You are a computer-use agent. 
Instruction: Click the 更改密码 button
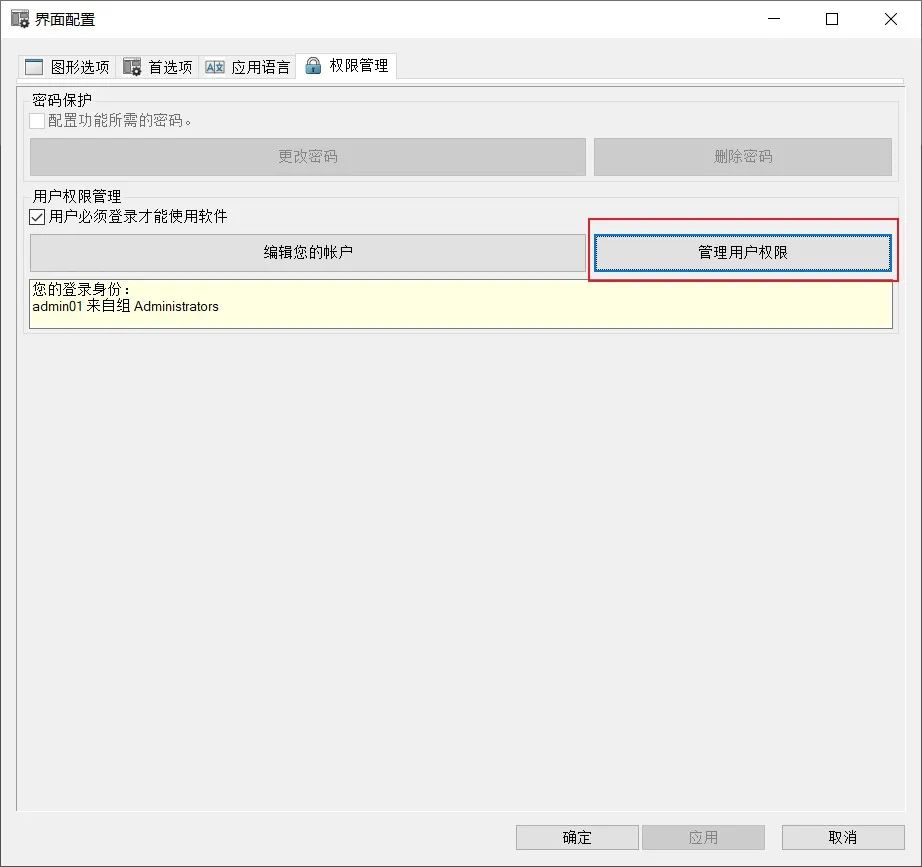pyautogui.click(x=307, y=156)
